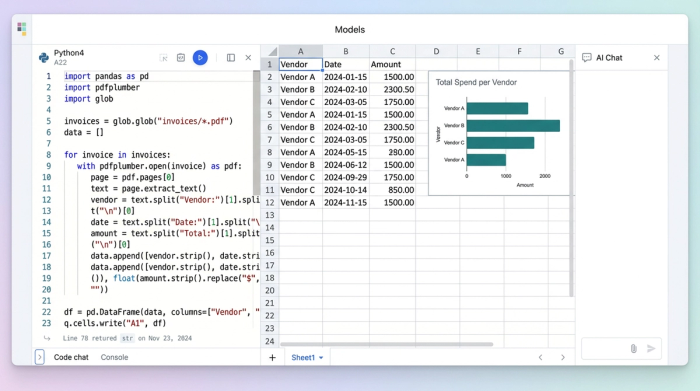
Task: Click amount 280.00 cell
Action: 392,152
